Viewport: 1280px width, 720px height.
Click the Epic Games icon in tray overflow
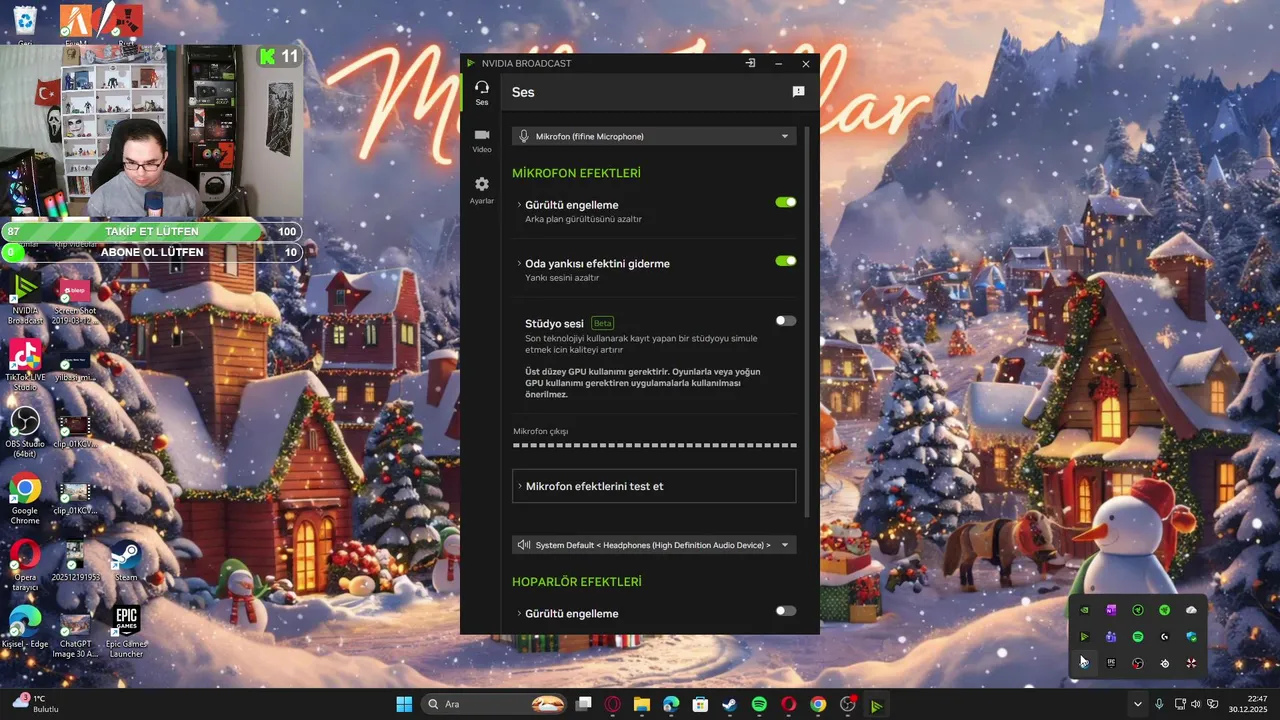(1111, 663)
